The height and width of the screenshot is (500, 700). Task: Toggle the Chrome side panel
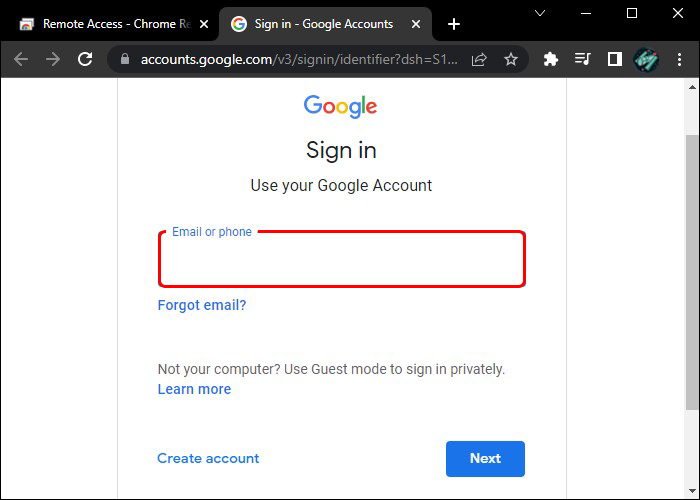615,60
